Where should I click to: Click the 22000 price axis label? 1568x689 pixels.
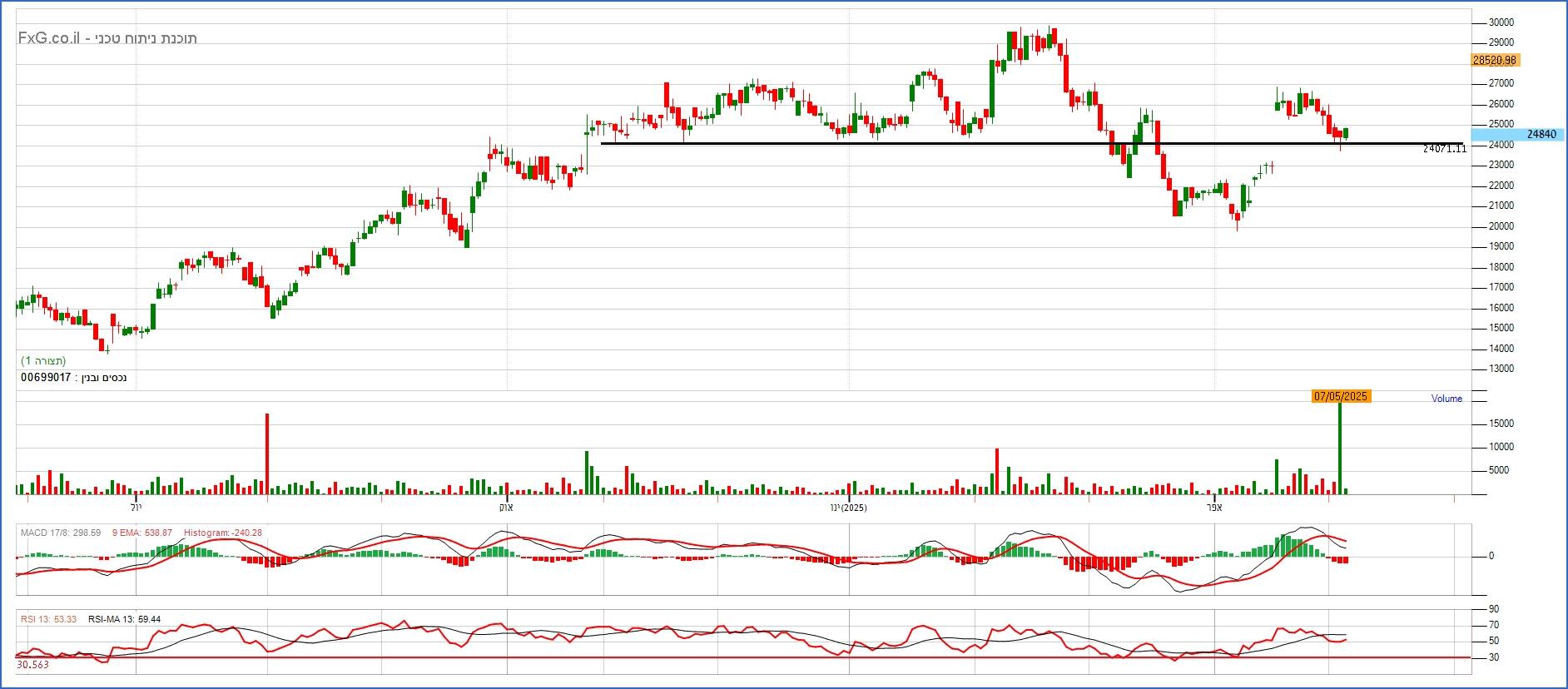1501,186
